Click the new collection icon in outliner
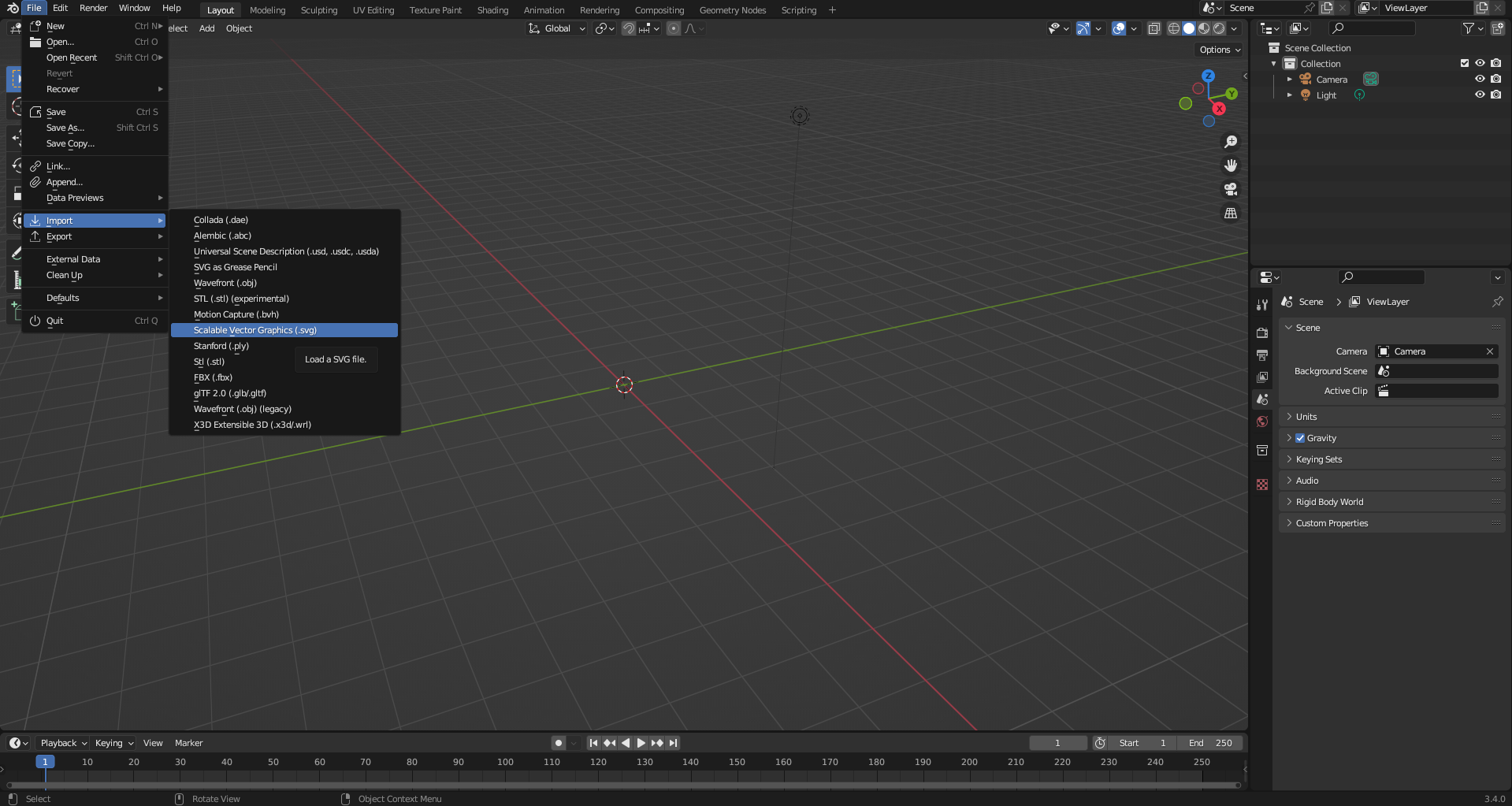Image resolution: width=1512 pixels, height=806 pixels. (1497, 28)
